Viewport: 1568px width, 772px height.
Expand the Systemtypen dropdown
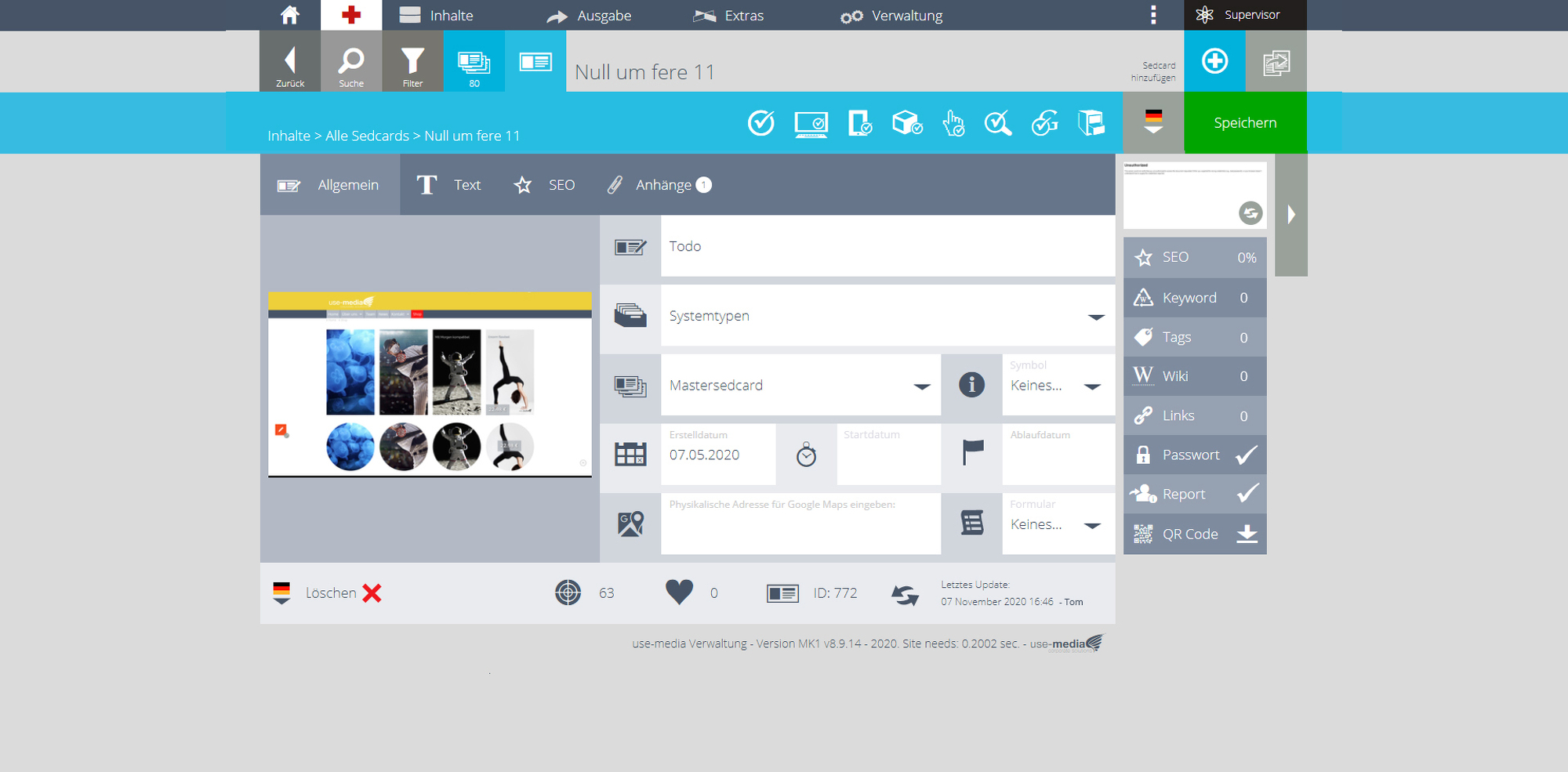[x=1096, y=317]
